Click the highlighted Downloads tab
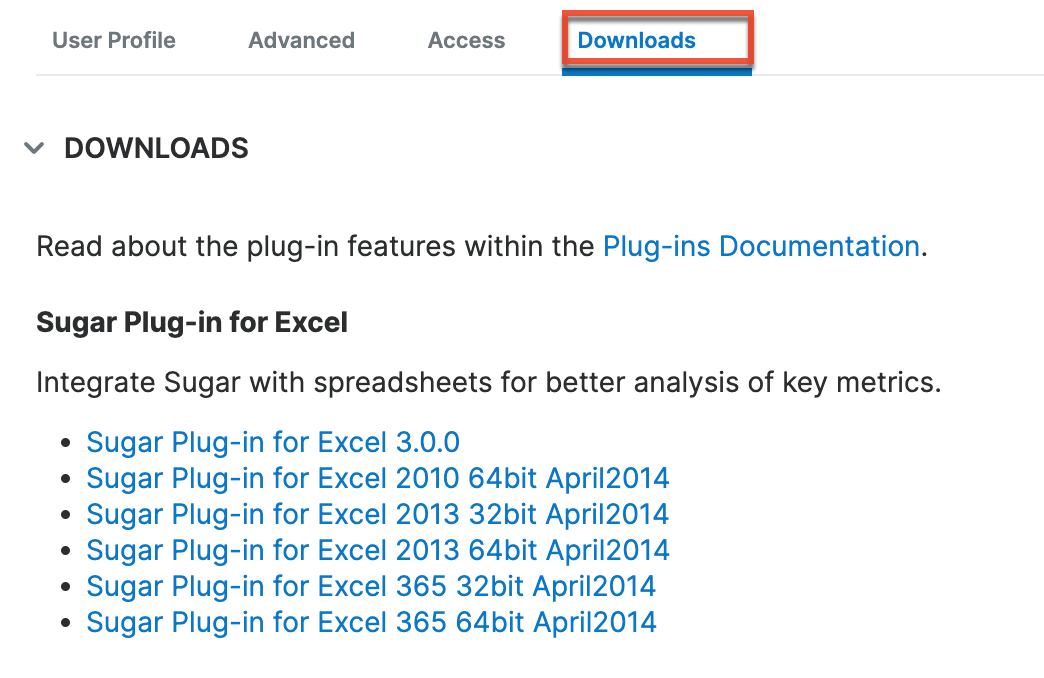This screenshot has width=1044, height=678. (x=636, y=40)
